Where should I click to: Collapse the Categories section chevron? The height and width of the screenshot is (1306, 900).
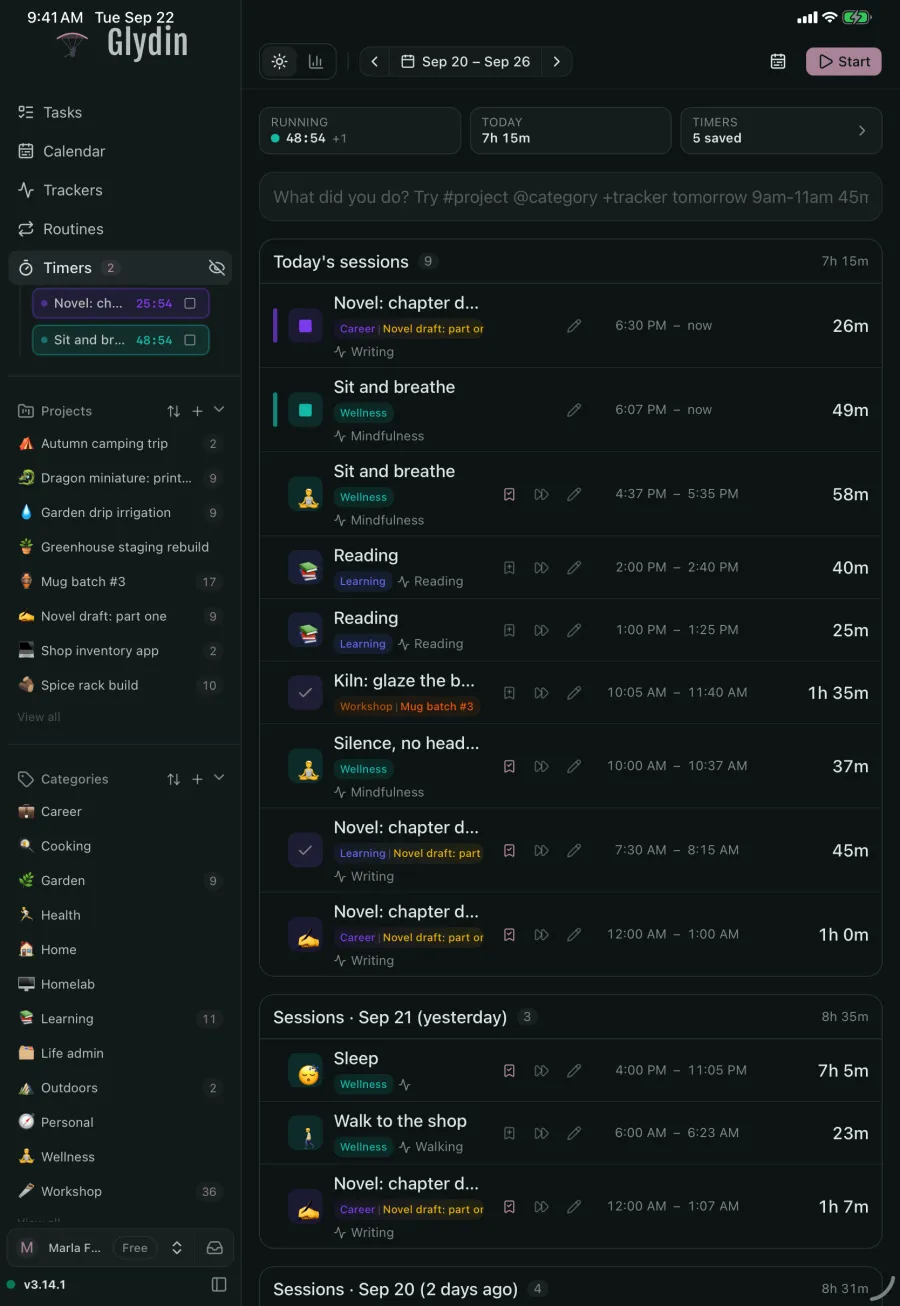(219, 778)
